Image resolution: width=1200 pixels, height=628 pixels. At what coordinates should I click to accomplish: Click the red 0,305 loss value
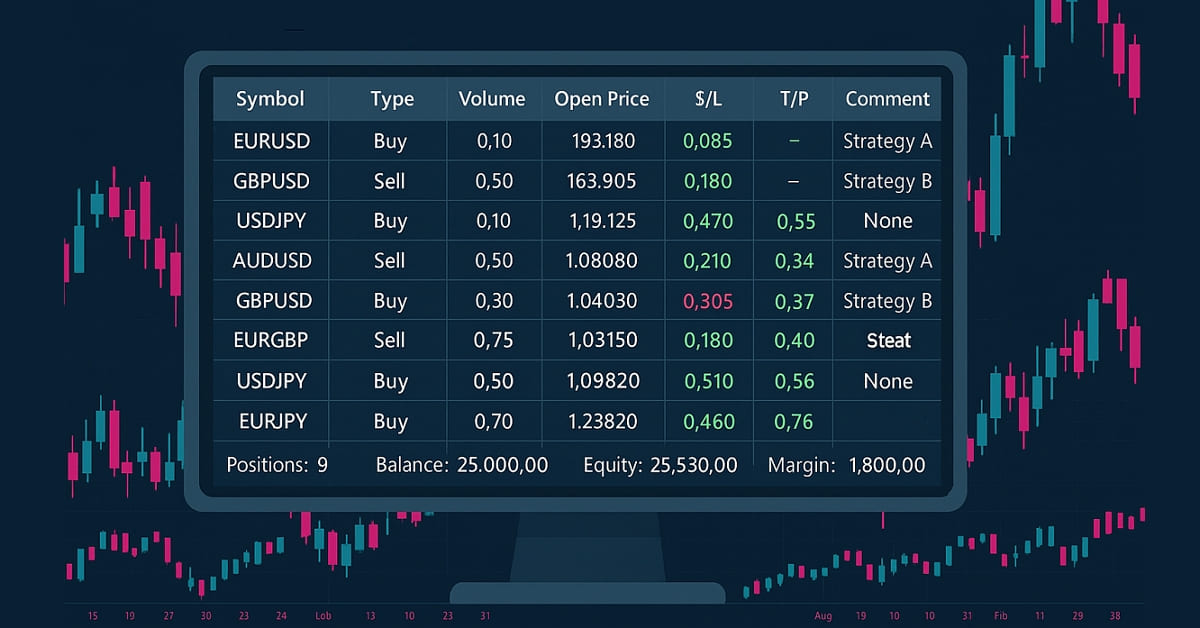(708, 301)
